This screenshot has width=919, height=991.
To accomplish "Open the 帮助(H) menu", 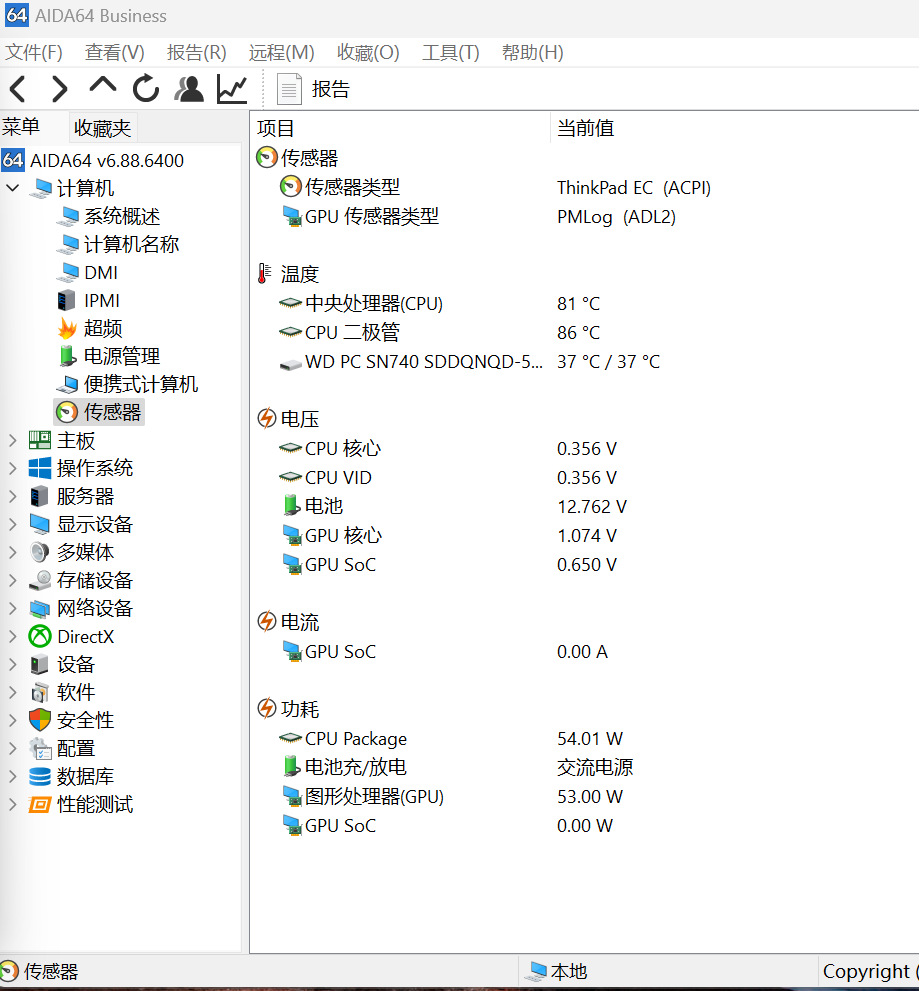I will (532, 52).
